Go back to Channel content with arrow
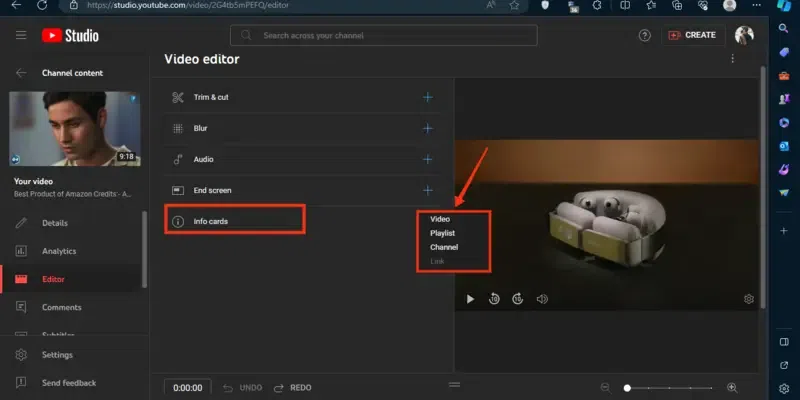This screenshot has width=800, height=400. pyautogui.click(x=21, y=73)
